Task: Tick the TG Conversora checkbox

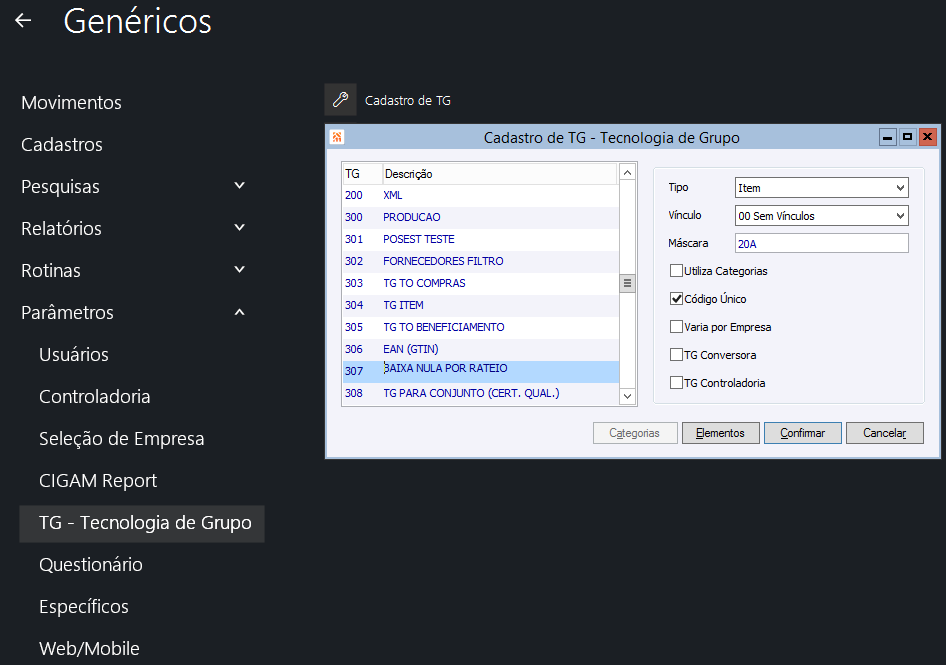Action: point(676,355)
